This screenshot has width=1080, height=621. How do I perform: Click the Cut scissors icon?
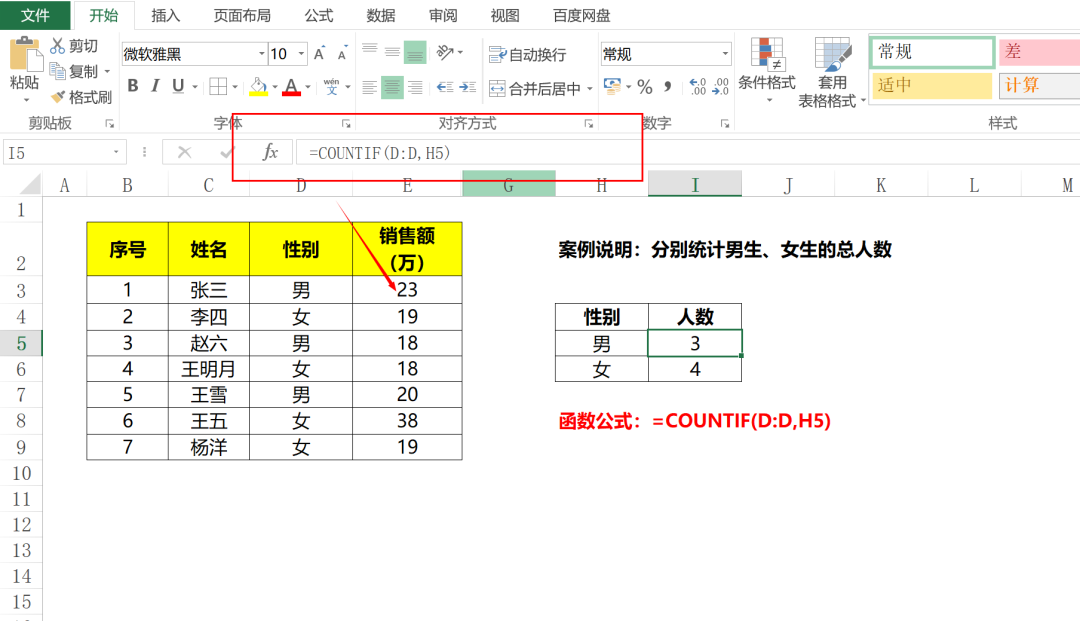[x=58, y=45]
